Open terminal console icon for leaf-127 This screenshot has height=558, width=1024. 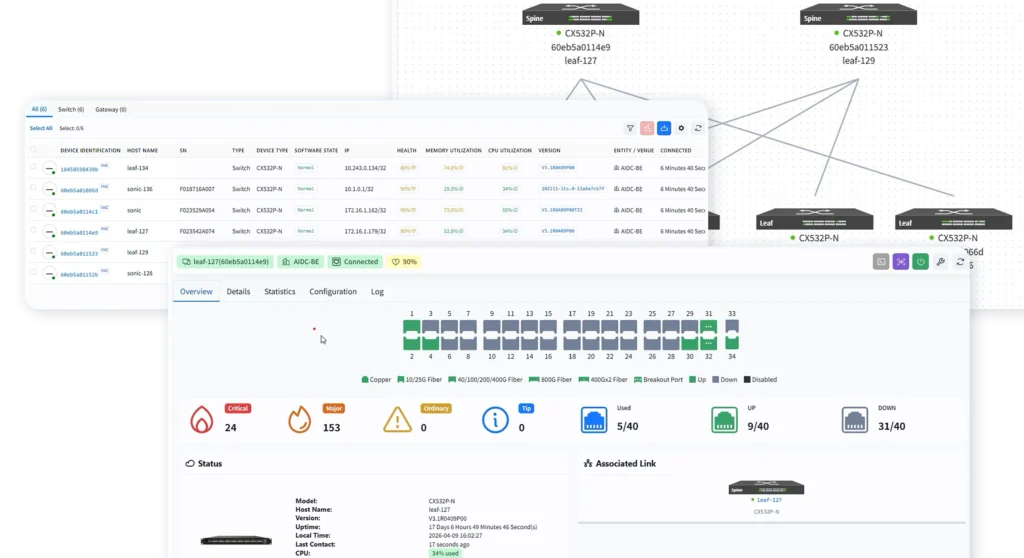[x=881, y=262]
